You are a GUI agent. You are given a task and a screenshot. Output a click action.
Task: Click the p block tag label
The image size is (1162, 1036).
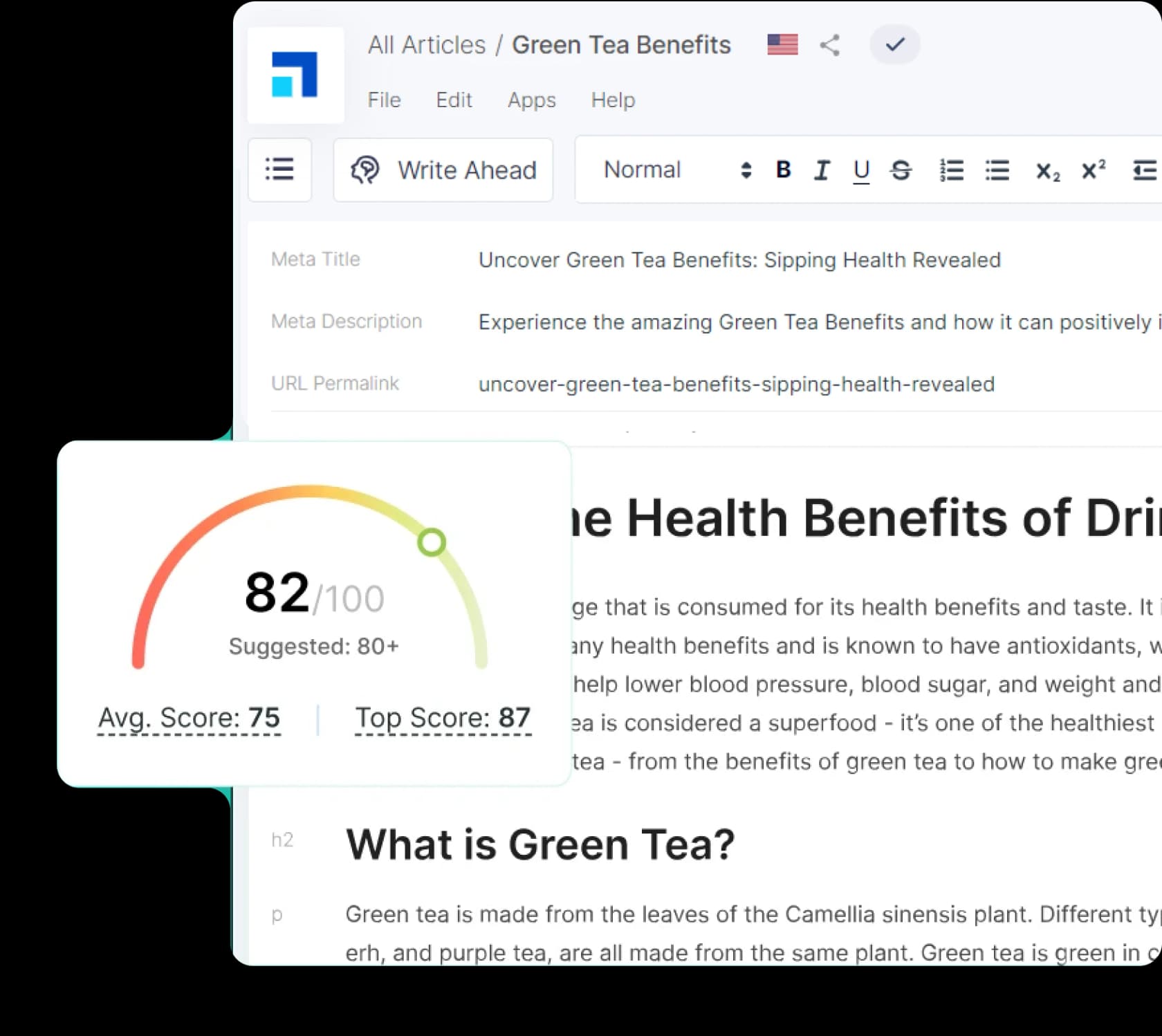pos(277,916)
